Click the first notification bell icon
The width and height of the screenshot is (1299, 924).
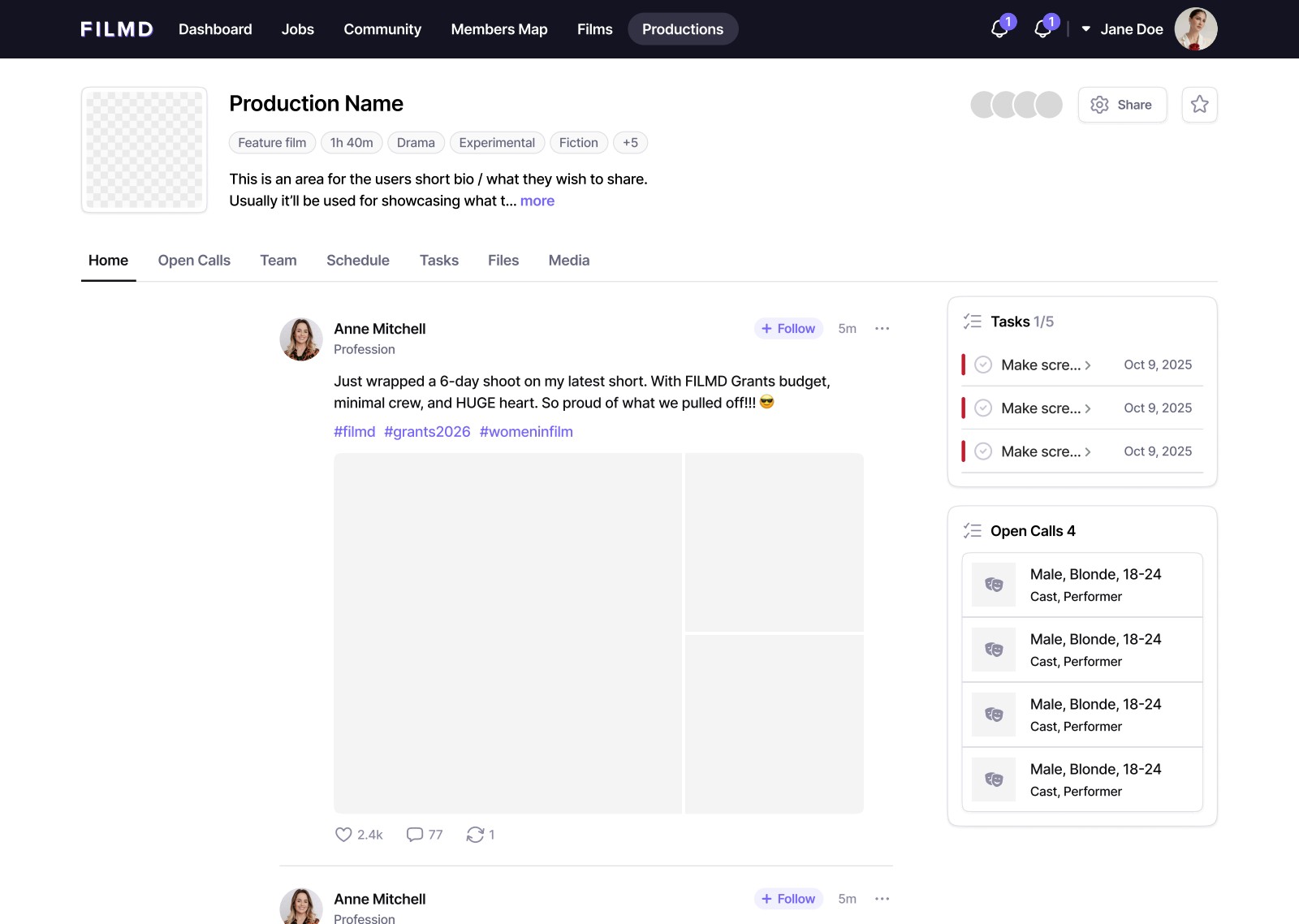999,29
